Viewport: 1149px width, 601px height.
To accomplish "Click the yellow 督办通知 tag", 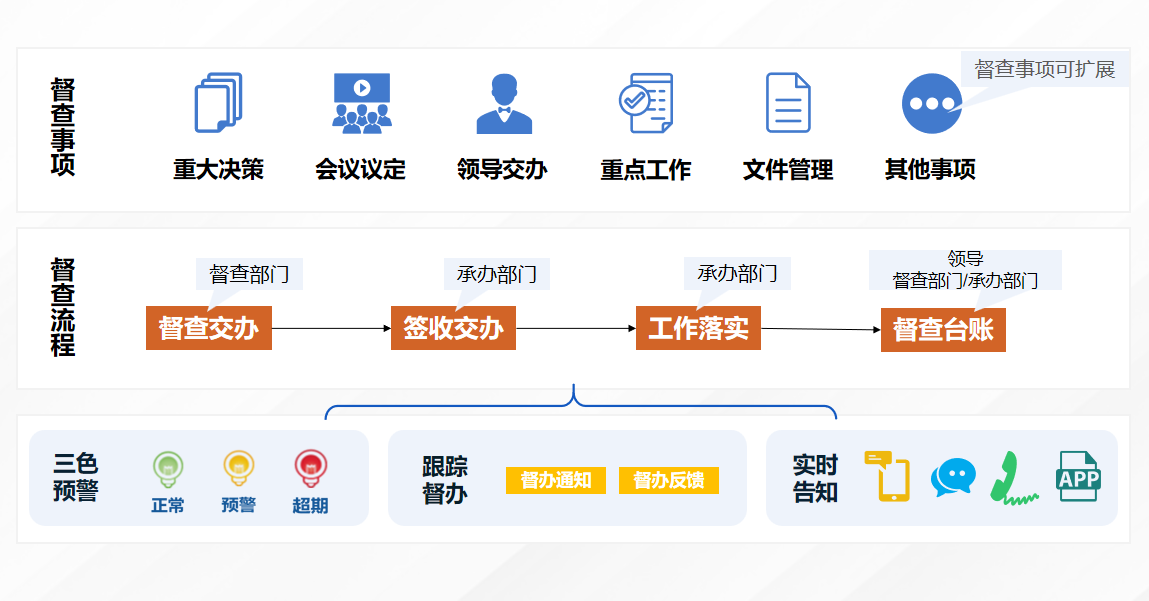I will click(x=556, y=480).
